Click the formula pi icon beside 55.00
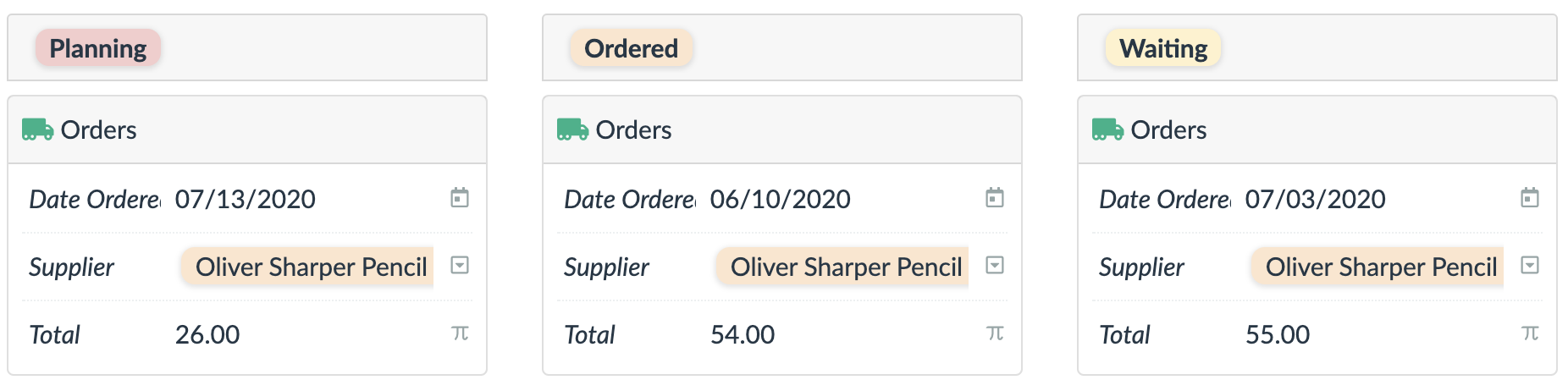 click(x=1530, y=333)
